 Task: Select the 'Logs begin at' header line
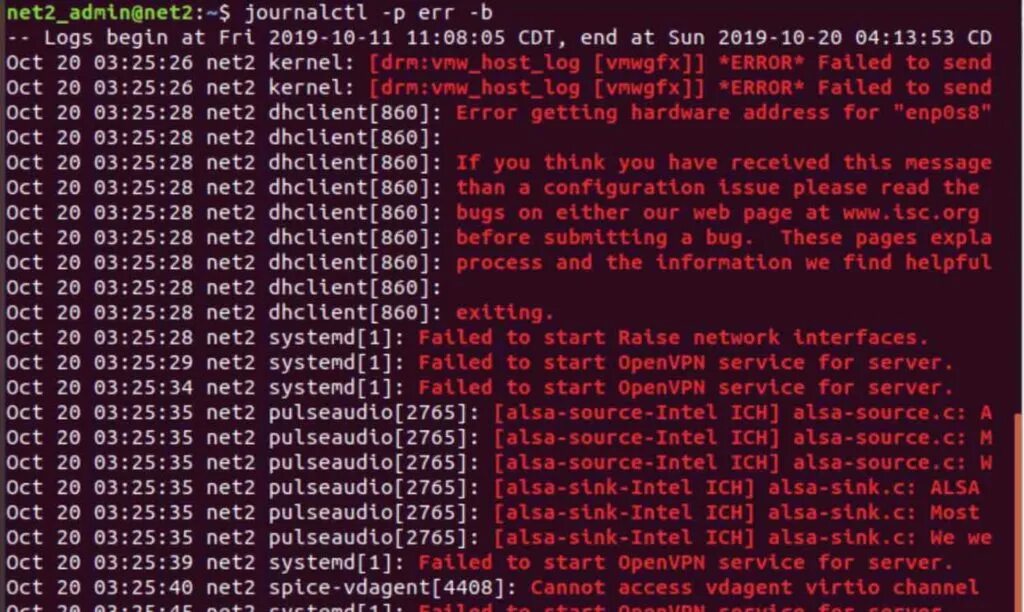499,37
